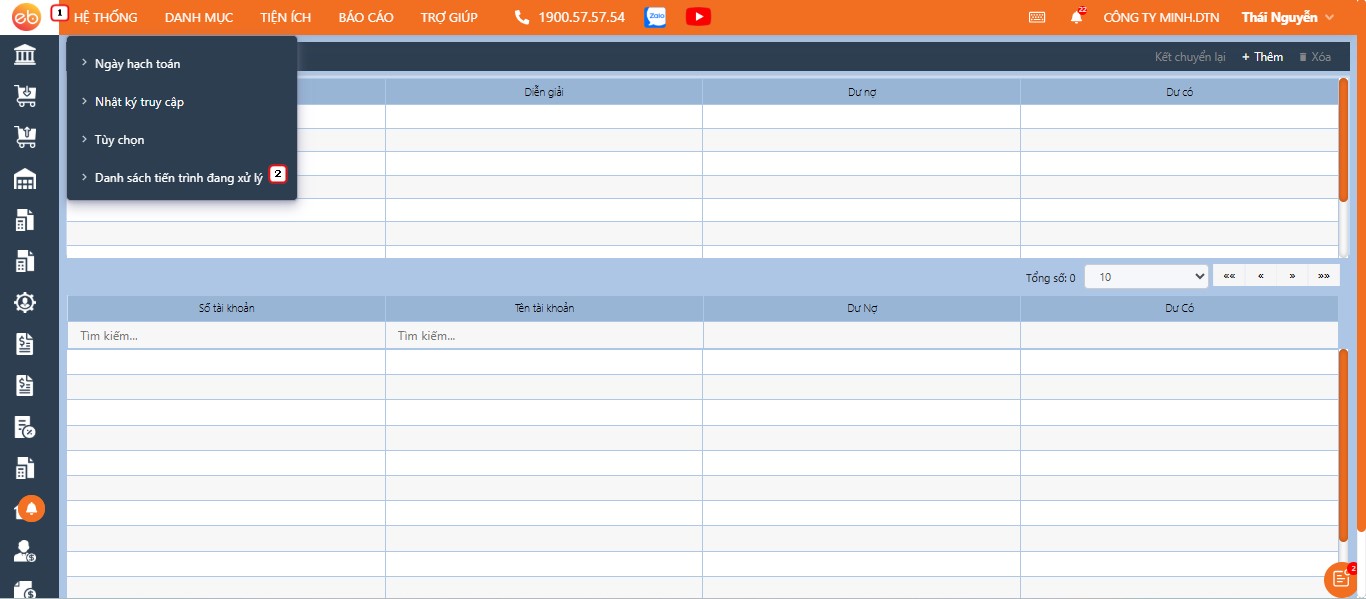The width and height of the screenshot is (1366, 599).
Task: Open the warehouse icon in left sidebar
Action: [x=25, y=180]
